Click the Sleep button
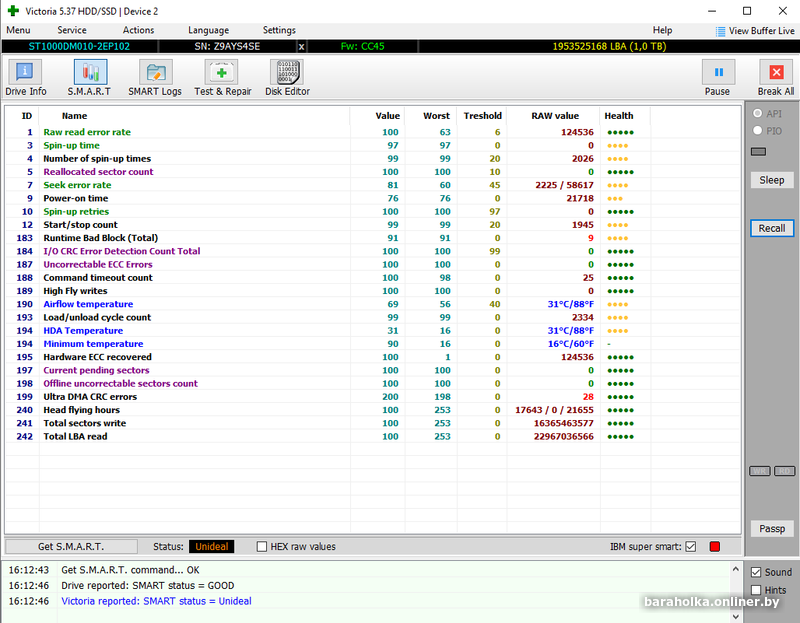The height and width of the screenshot is (623, 800). (x=771, y=180)
